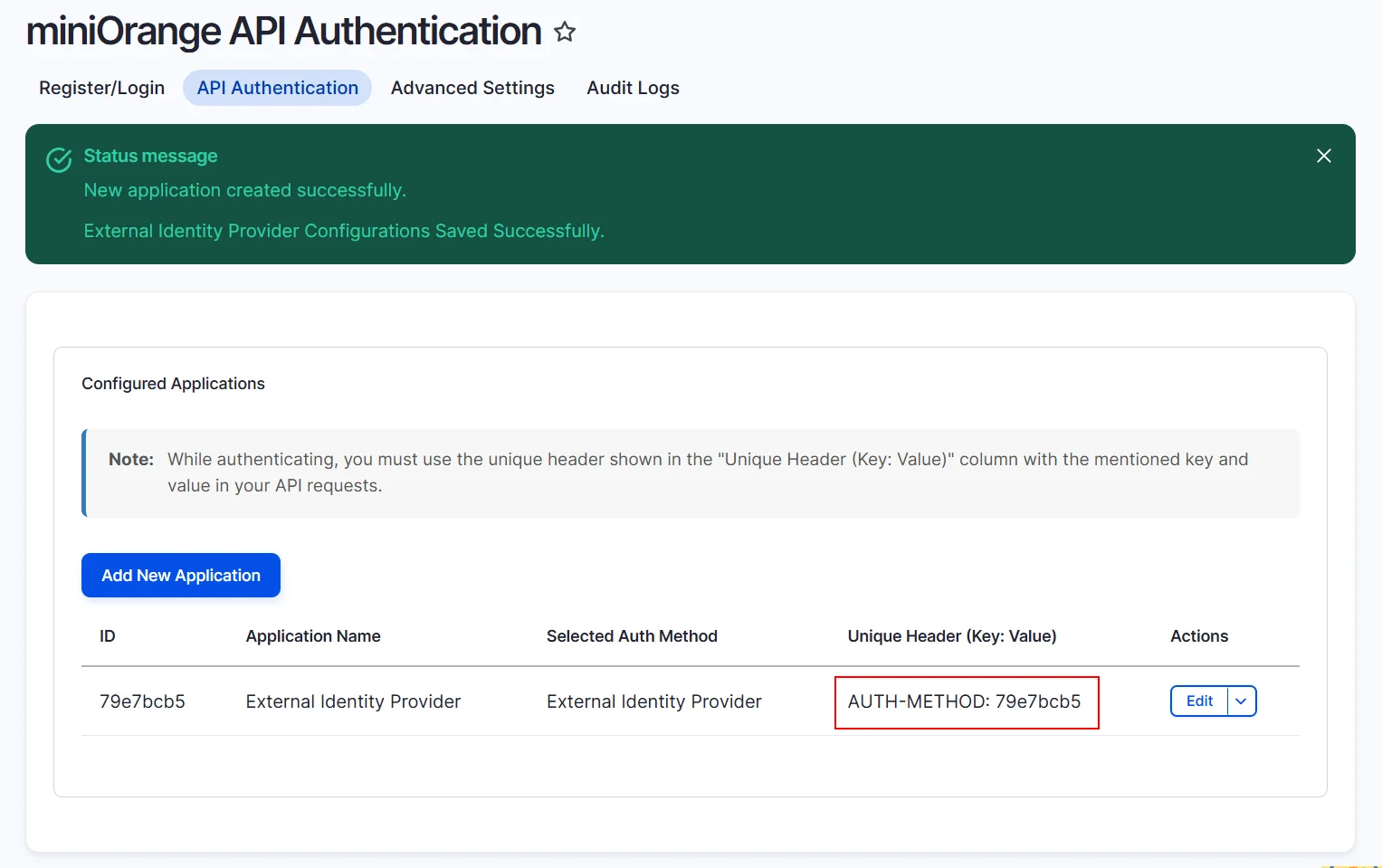The width and height of the screenshot is (1382, 868).
Task: Click the Selected Auth Method column header
Action: (632, 636)
